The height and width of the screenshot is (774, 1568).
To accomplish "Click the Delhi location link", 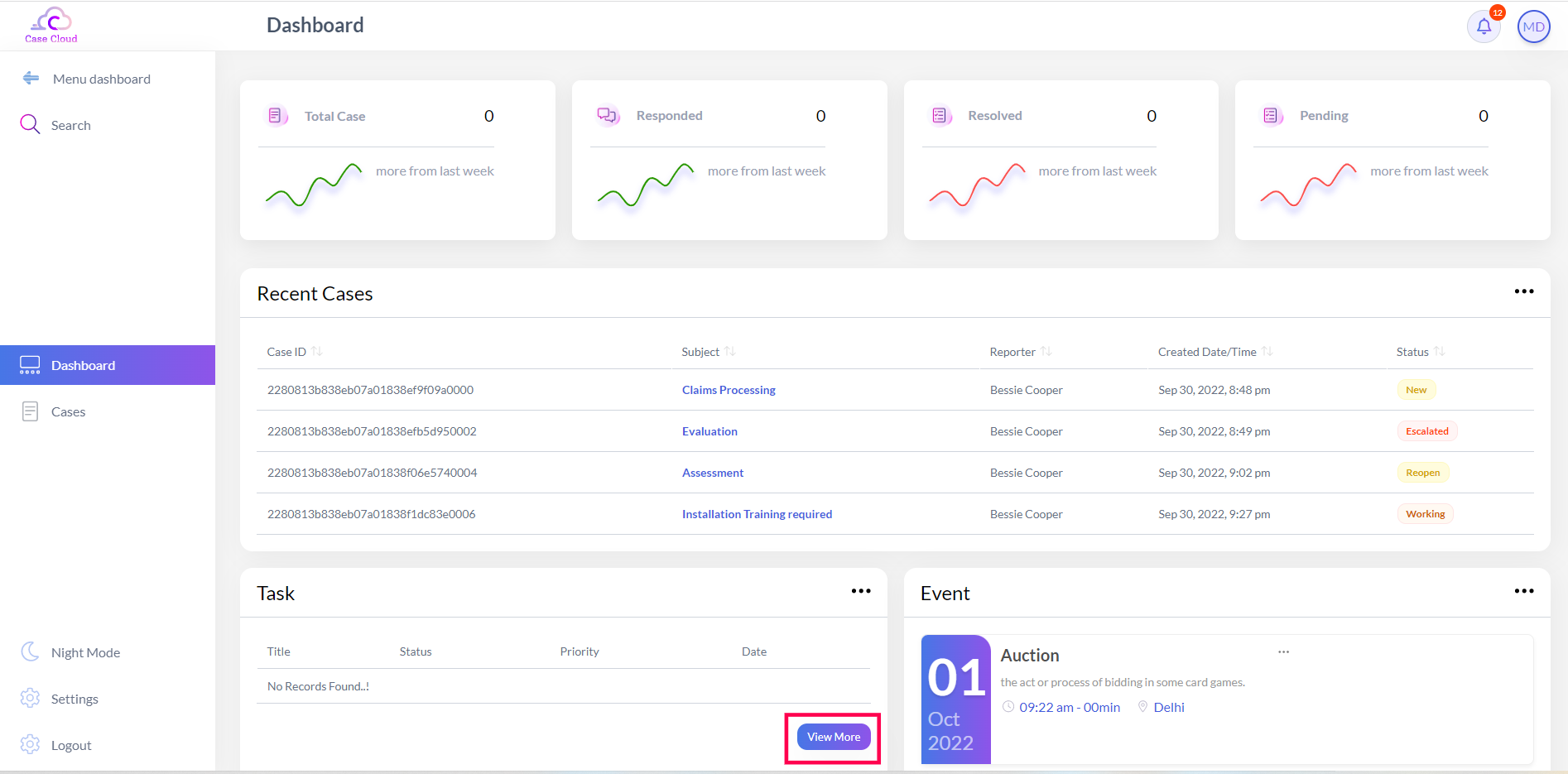I will 1168,707.
